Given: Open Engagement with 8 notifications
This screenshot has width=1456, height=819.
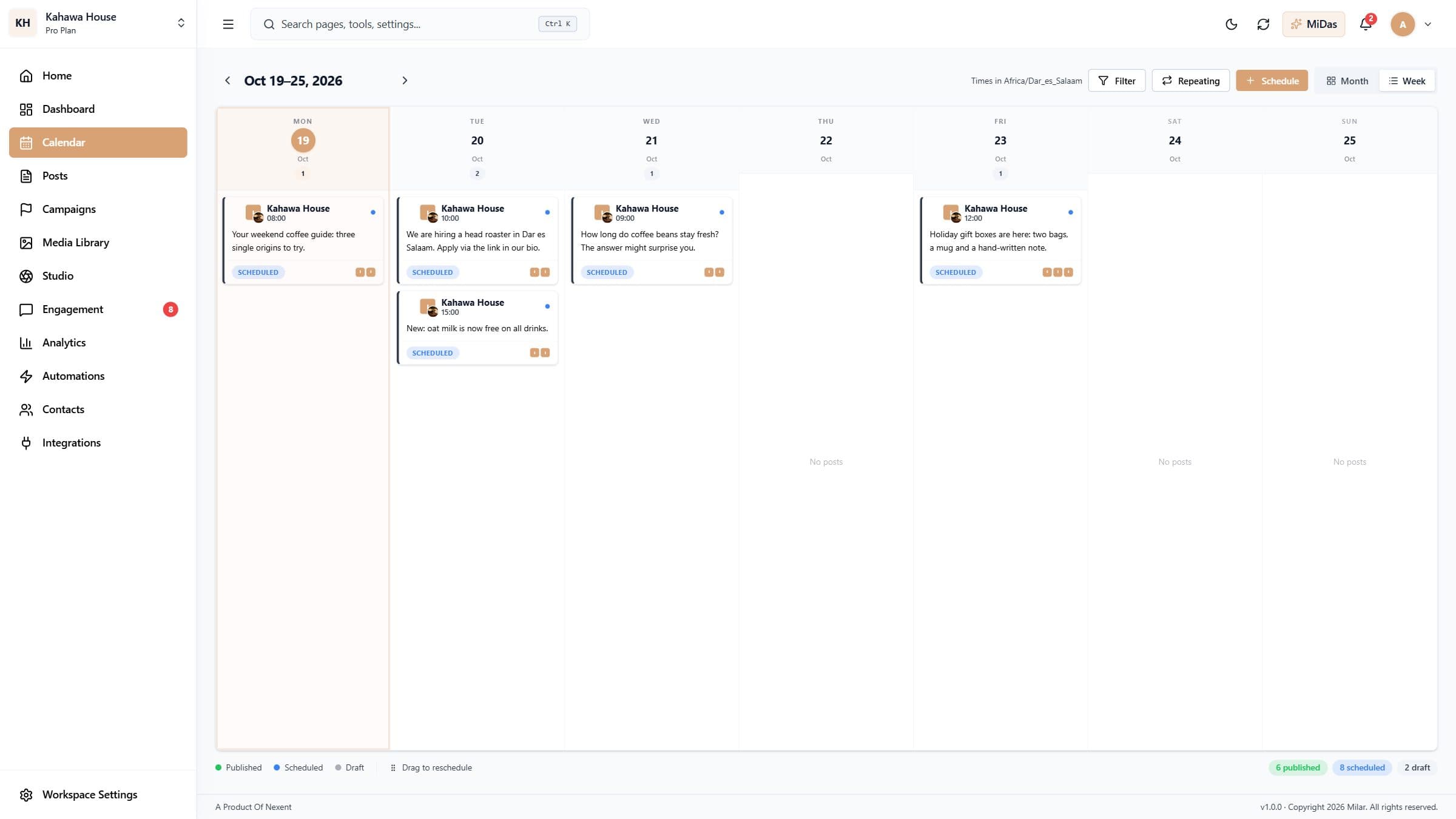Looking at the screenshot, I should pos(98,309).
